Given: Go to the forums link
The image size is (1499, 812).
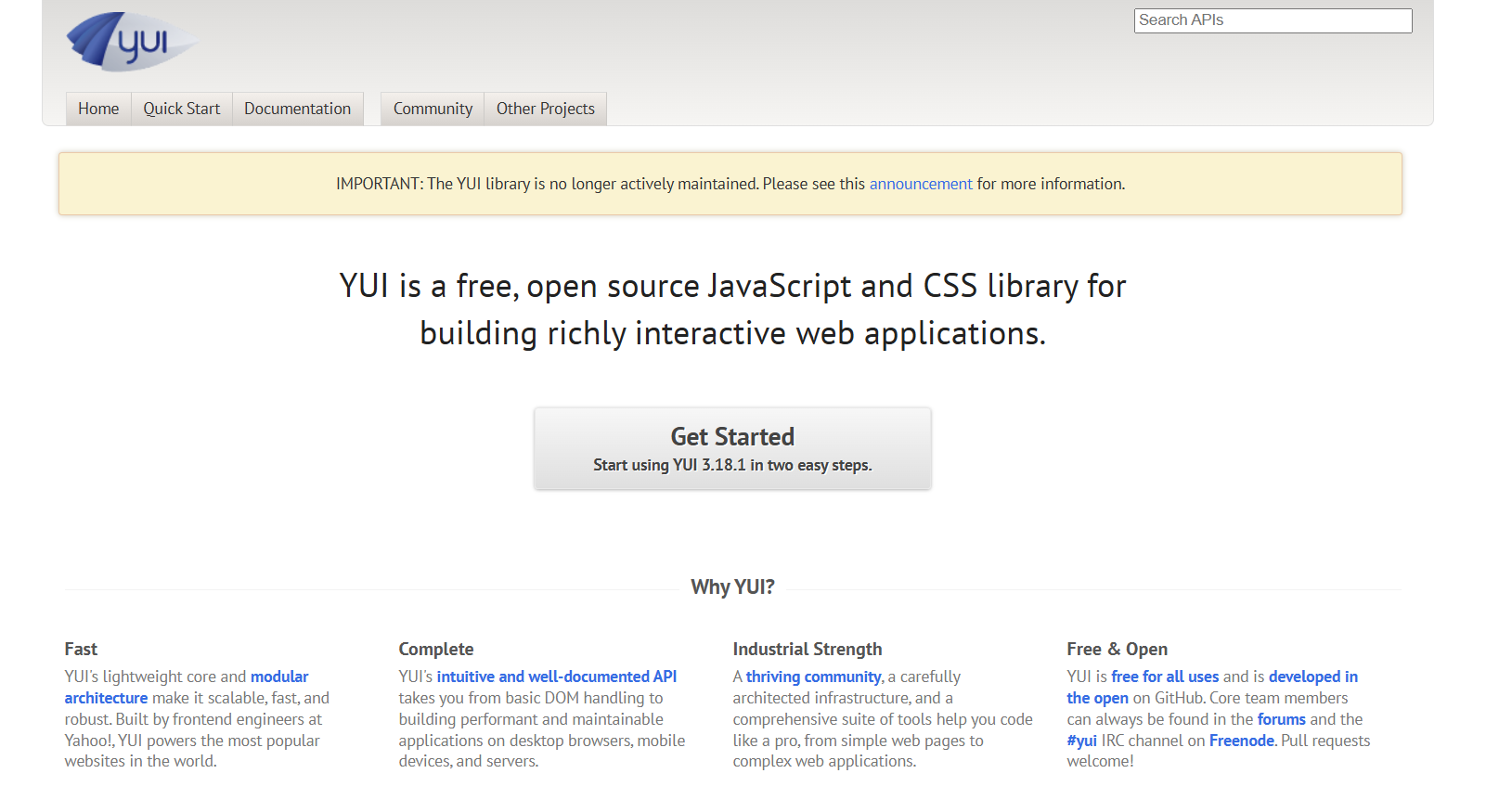Looking at the screenshot, I should (x=1281, y=719).
